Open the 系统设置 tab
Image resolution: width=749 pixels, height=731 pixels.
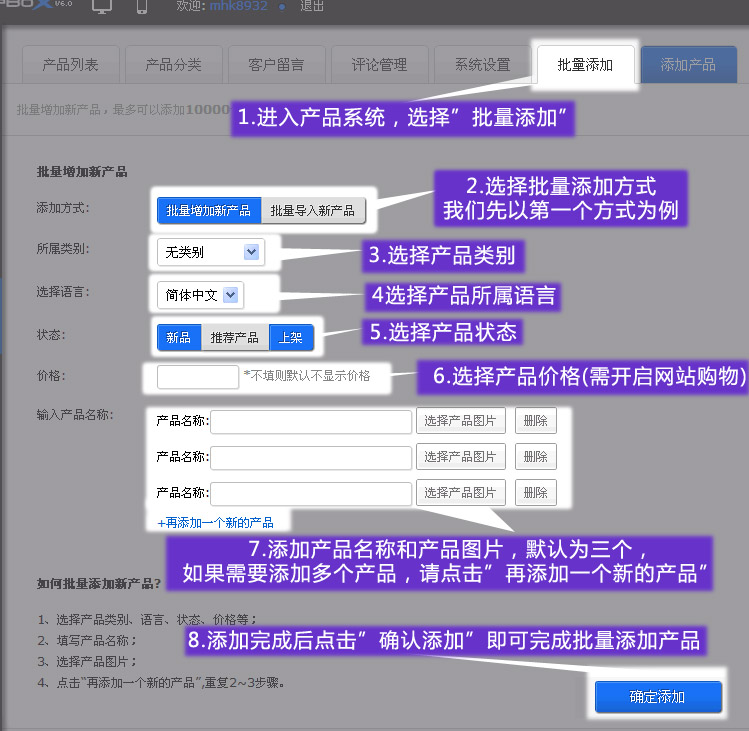point(483,65)
